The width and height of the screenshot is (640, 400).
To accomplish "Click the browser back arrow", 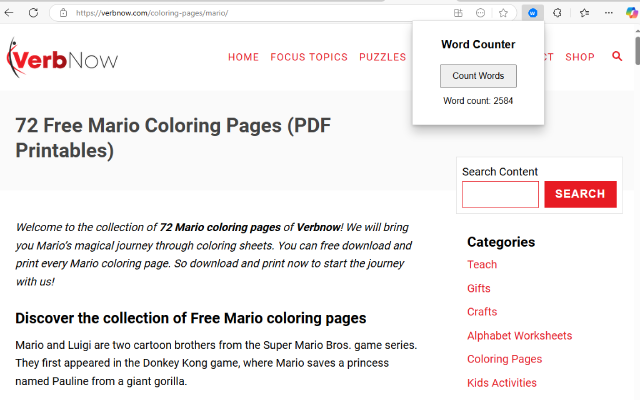I will 9,13.
